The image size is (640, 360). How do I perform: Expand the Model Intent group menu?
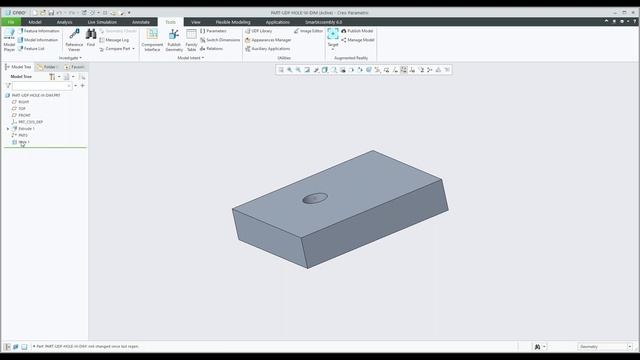coord(191,58)
